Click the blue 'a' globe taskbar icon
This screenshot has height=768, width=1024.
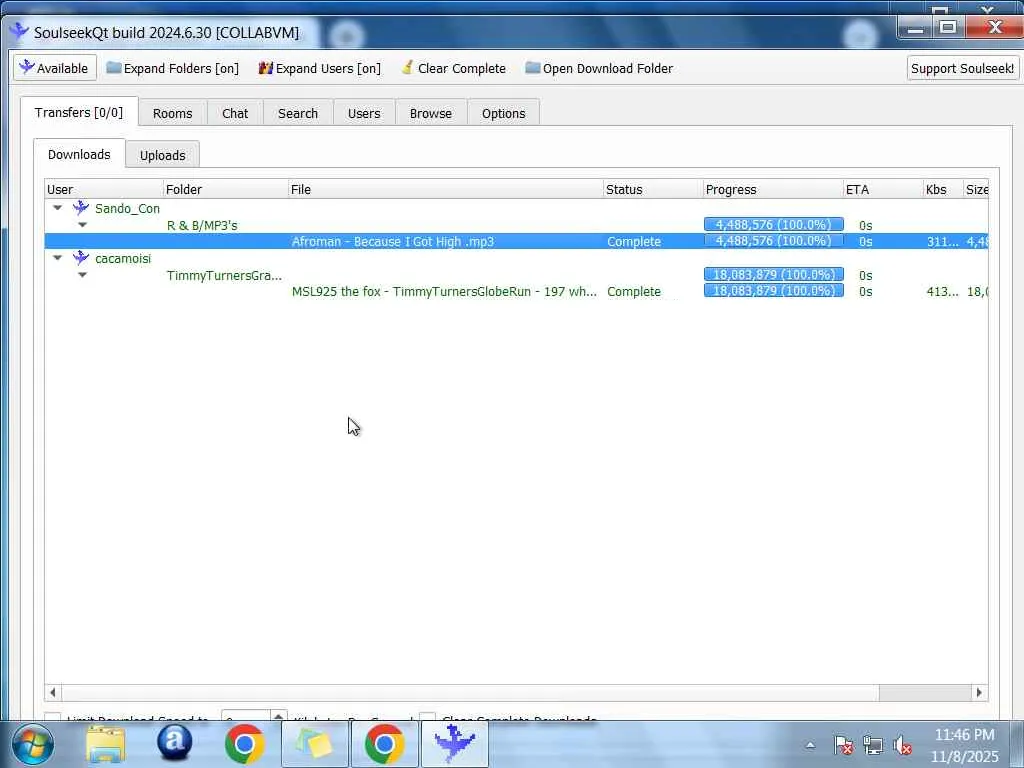coord(174,743)
